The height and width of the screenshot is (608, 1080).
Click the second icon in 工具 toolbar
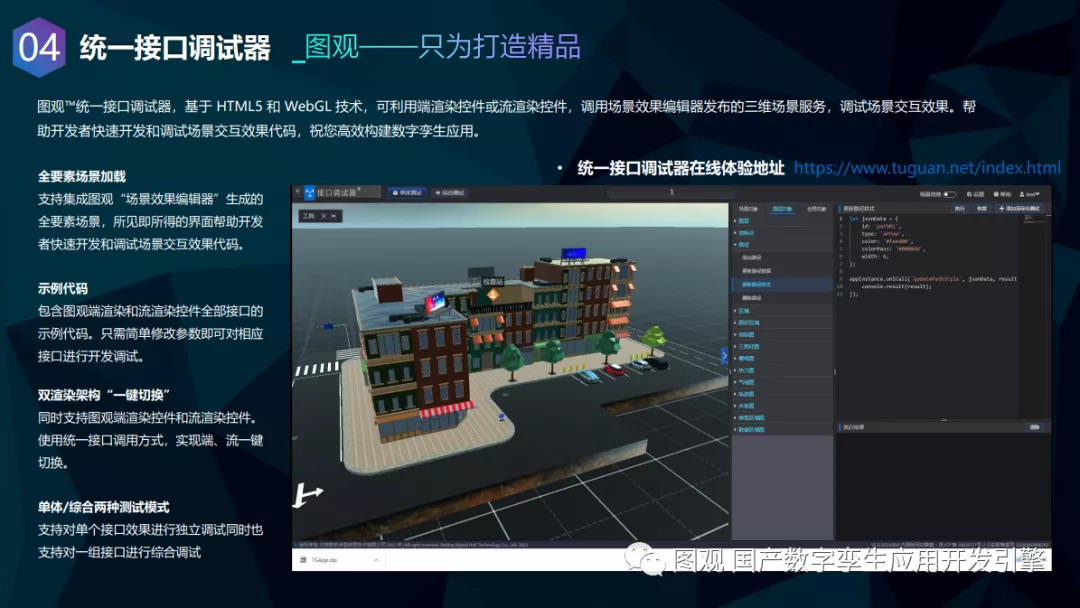(334, 216)
